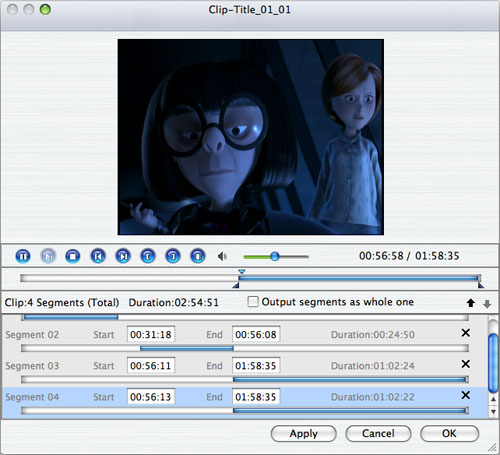Click the total Duration:02:54:51 label
The width and height of the screenshot is (500, 455).
click(x=174, y=303)
